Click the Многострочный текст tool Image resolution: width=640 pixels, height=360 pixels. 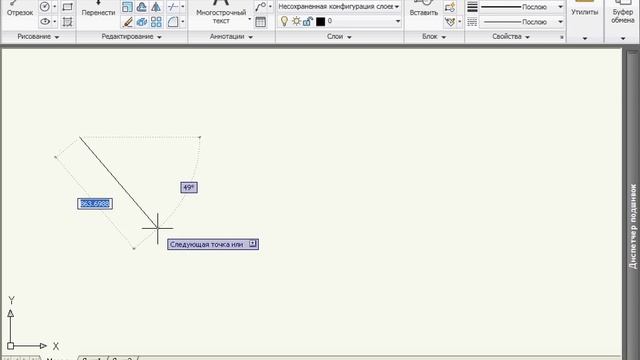tap(221, 12)
